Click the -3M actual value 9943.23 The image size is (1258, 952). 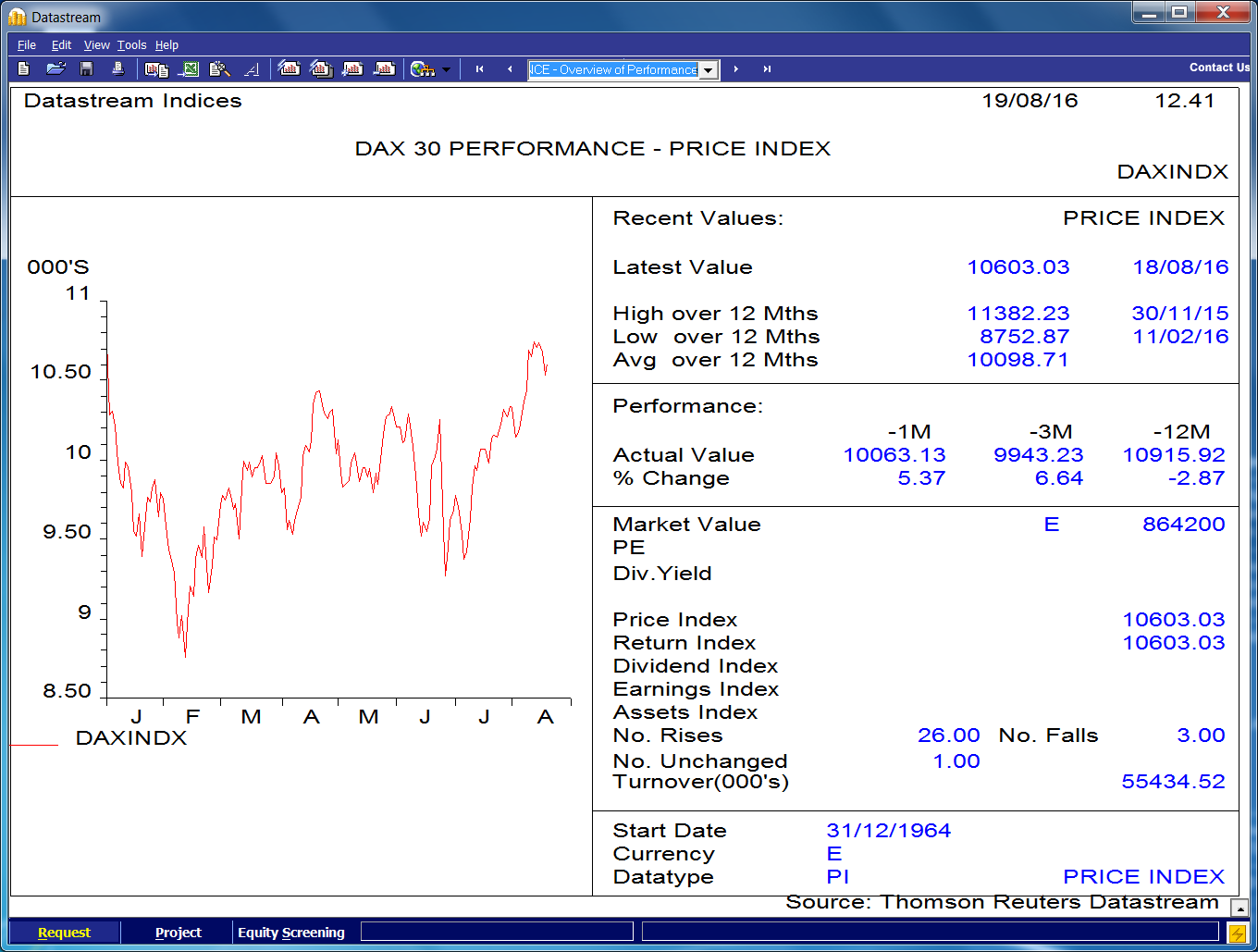tap(1039, 455)
